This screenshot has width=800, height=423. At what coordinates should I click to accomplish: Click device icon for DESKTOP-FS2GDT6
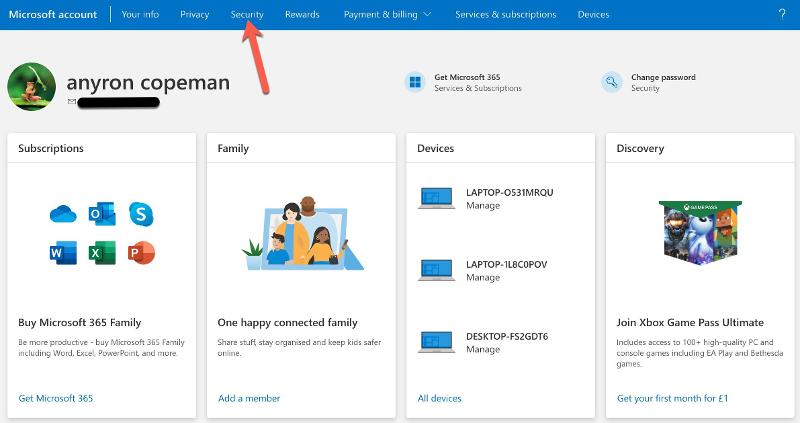click(x=437, y=342)
